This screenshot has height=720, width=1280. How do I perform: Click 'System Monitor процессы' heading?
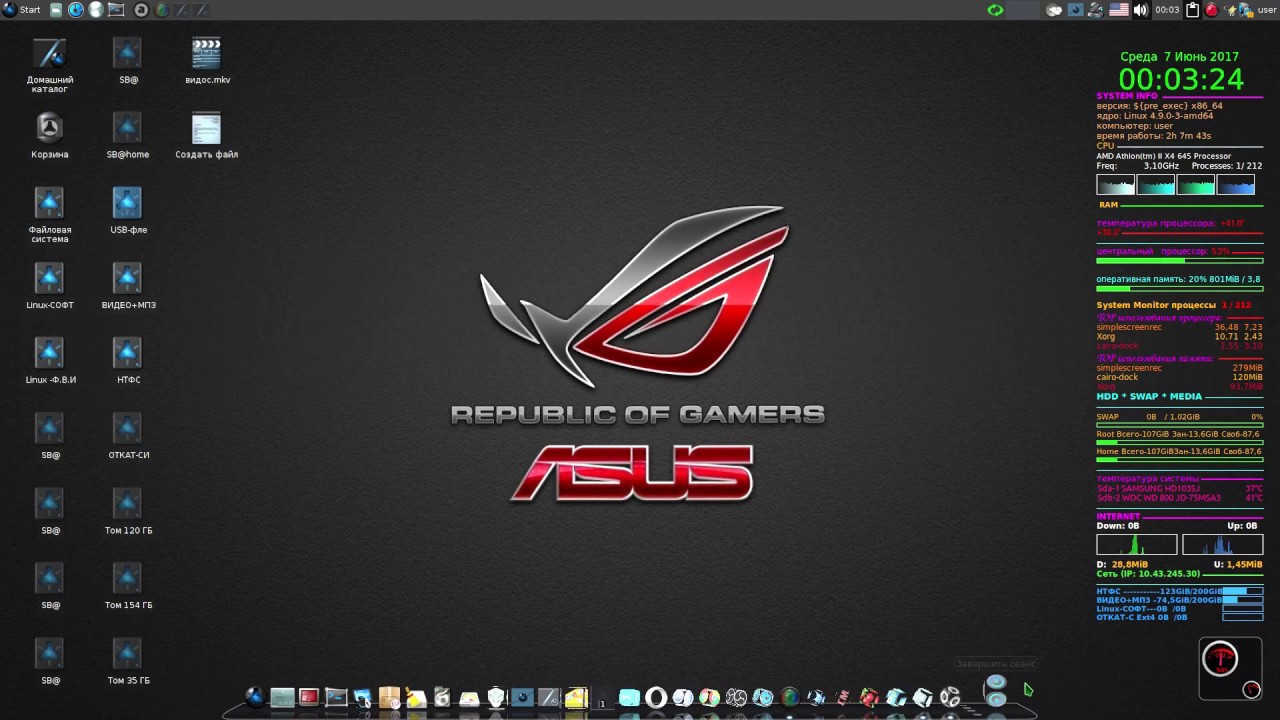click(1156, 305)
